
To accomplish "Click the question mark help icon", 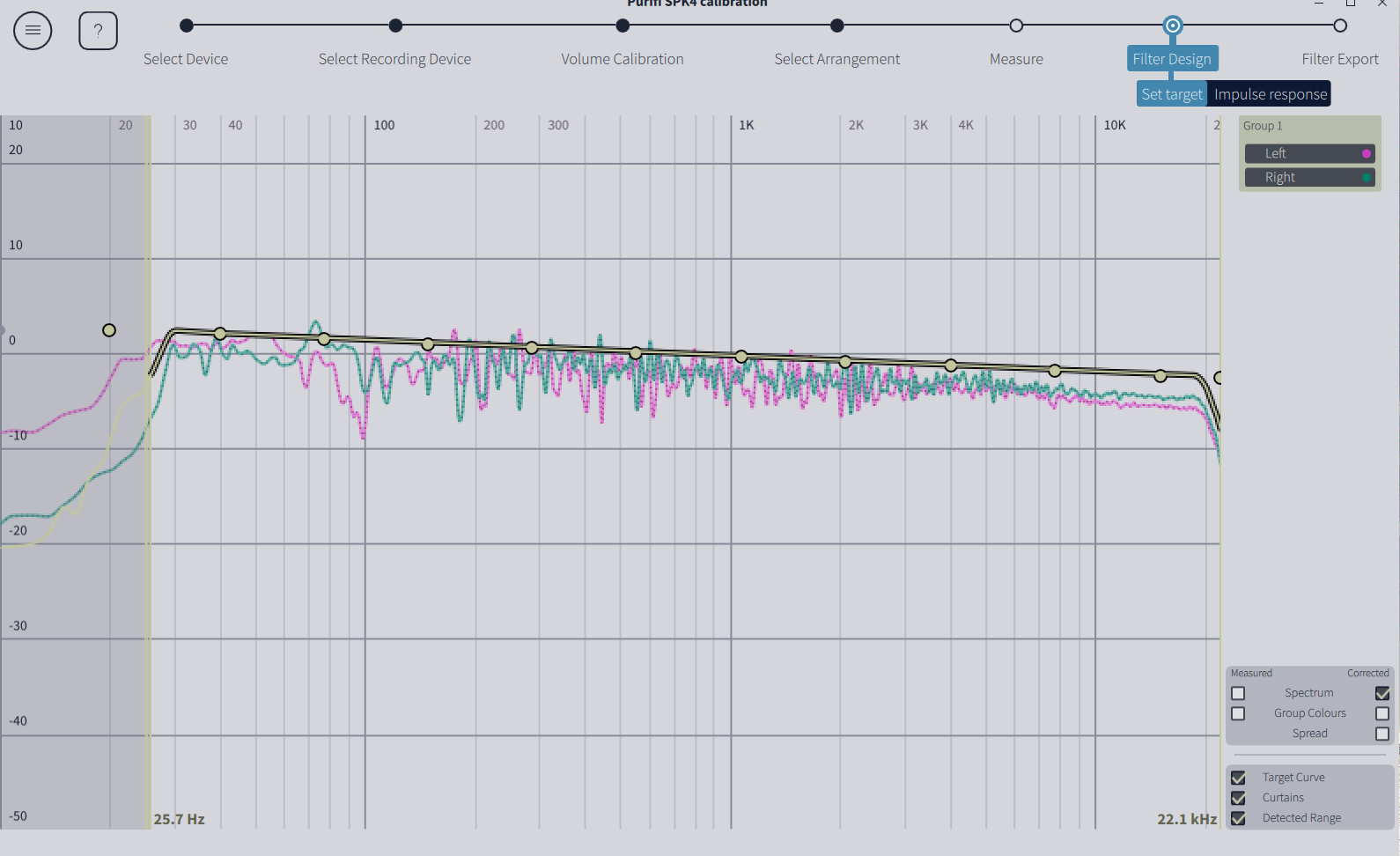I will (98, 31).
